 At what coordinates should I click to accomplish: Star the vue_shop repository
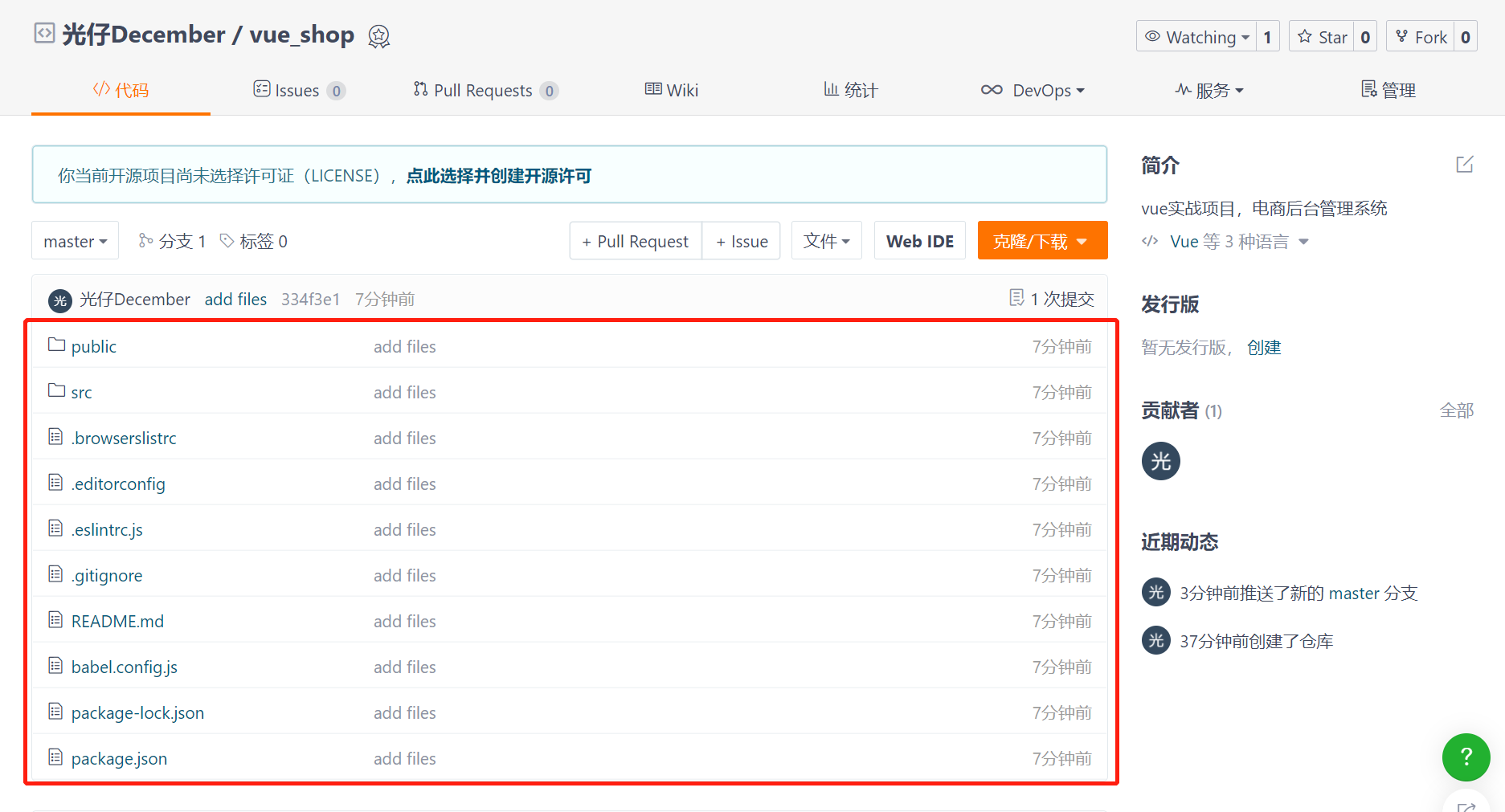(1322, 36)
